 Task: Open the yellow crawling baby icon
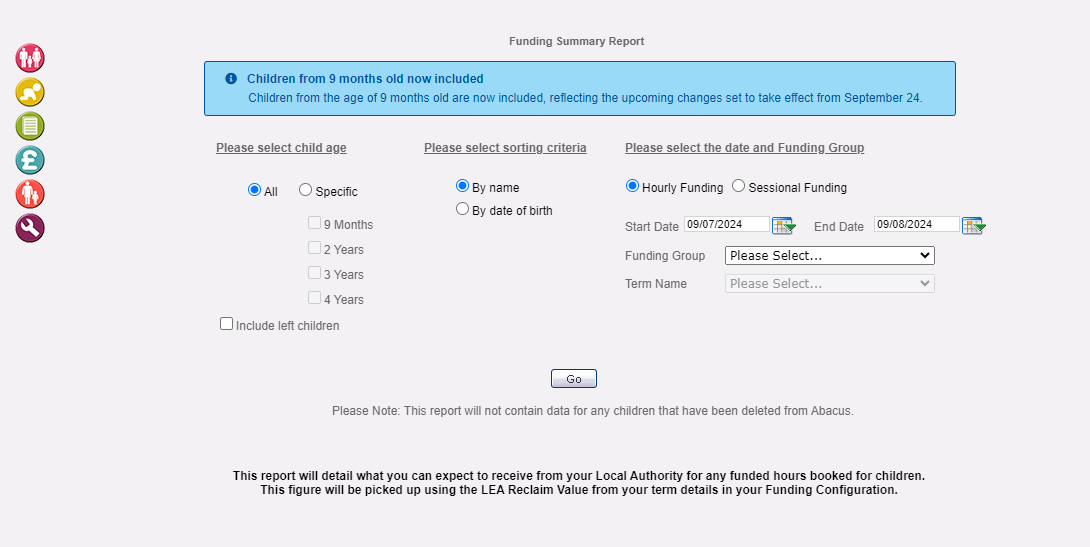coord(30,92)
